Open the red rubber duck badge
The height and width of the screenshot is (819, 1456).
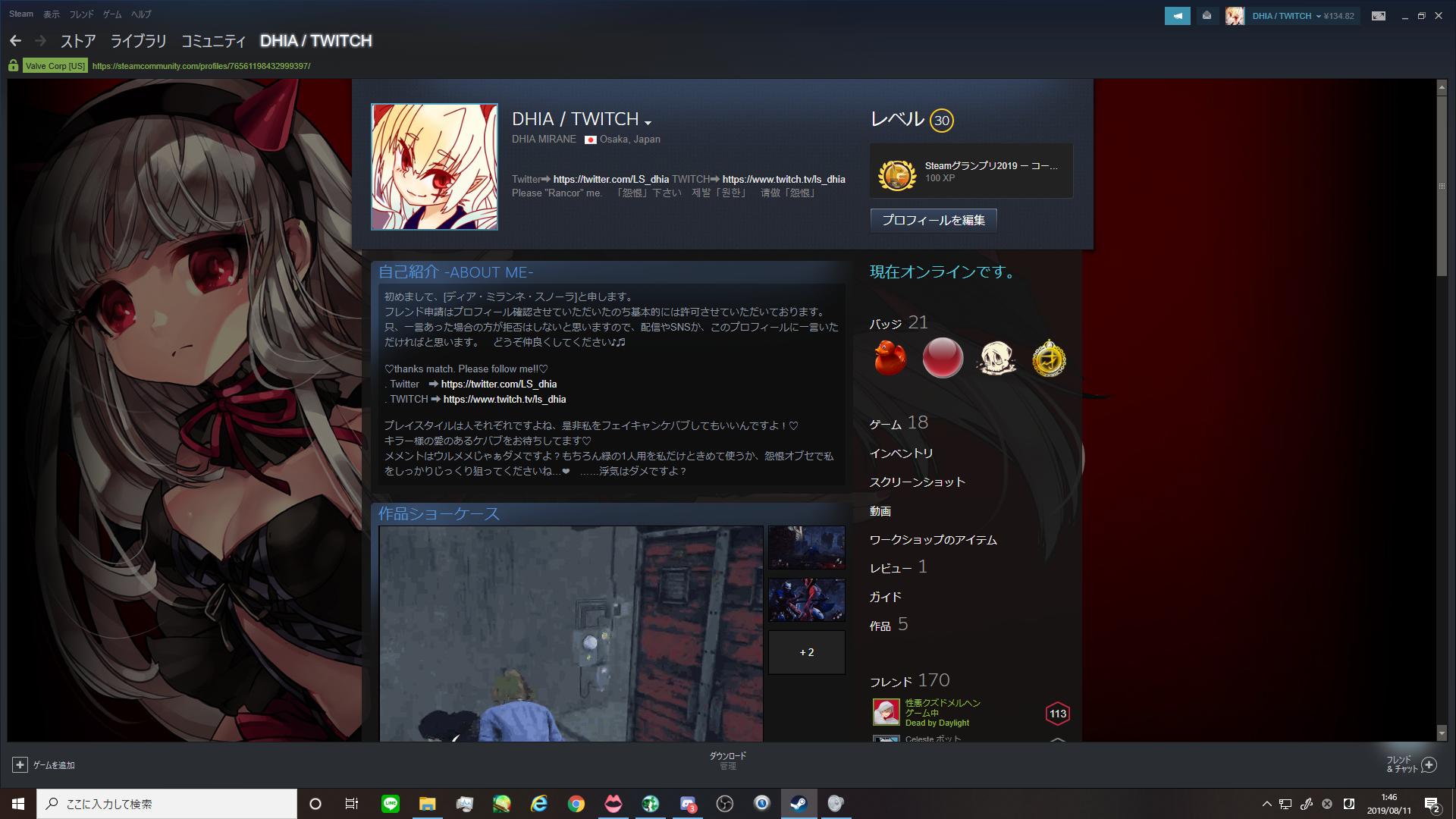(890, 358)
